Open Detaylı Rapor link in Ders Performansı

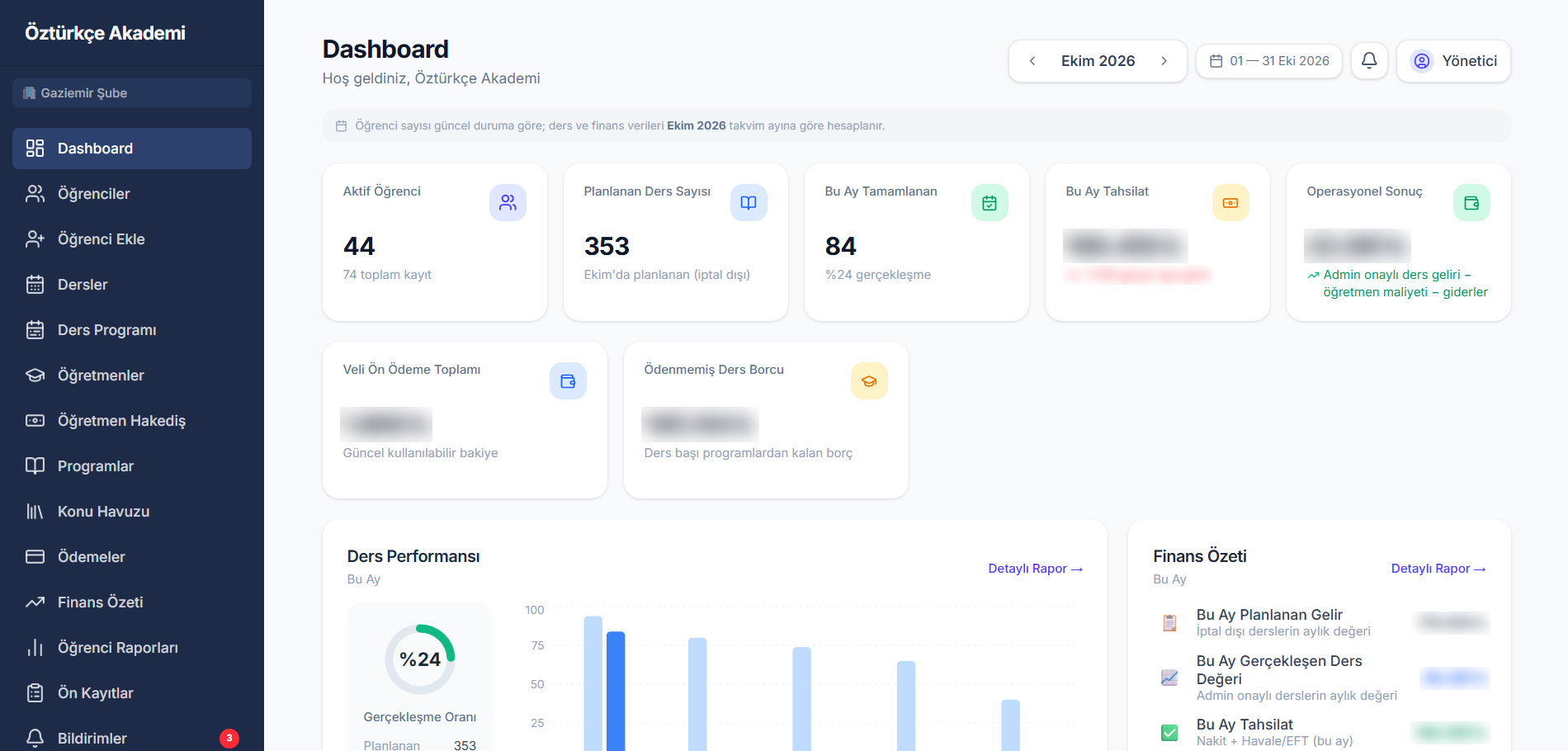pyautogui.click(x=1035, y=569)
